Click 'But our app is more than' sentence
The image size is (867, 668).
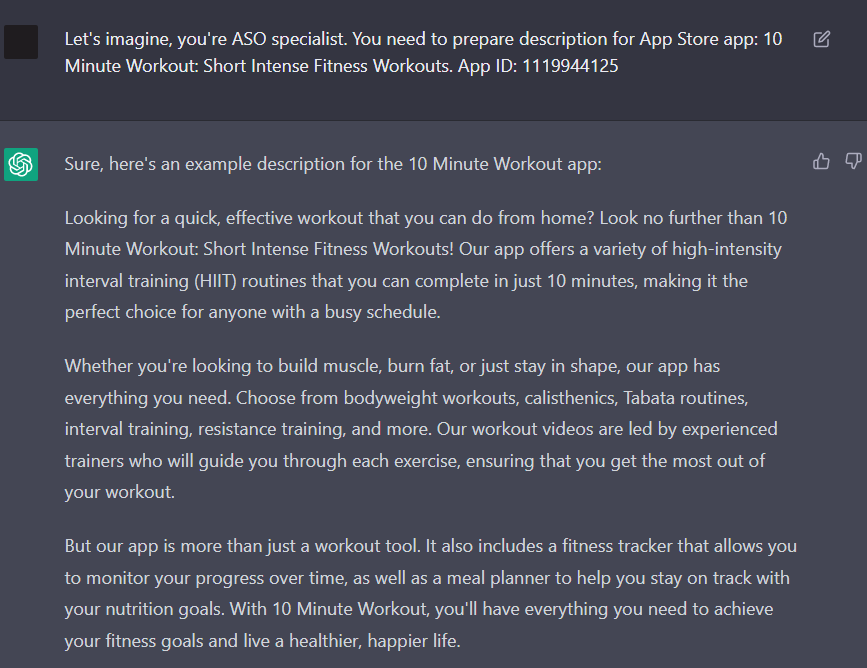pos(243,546)
